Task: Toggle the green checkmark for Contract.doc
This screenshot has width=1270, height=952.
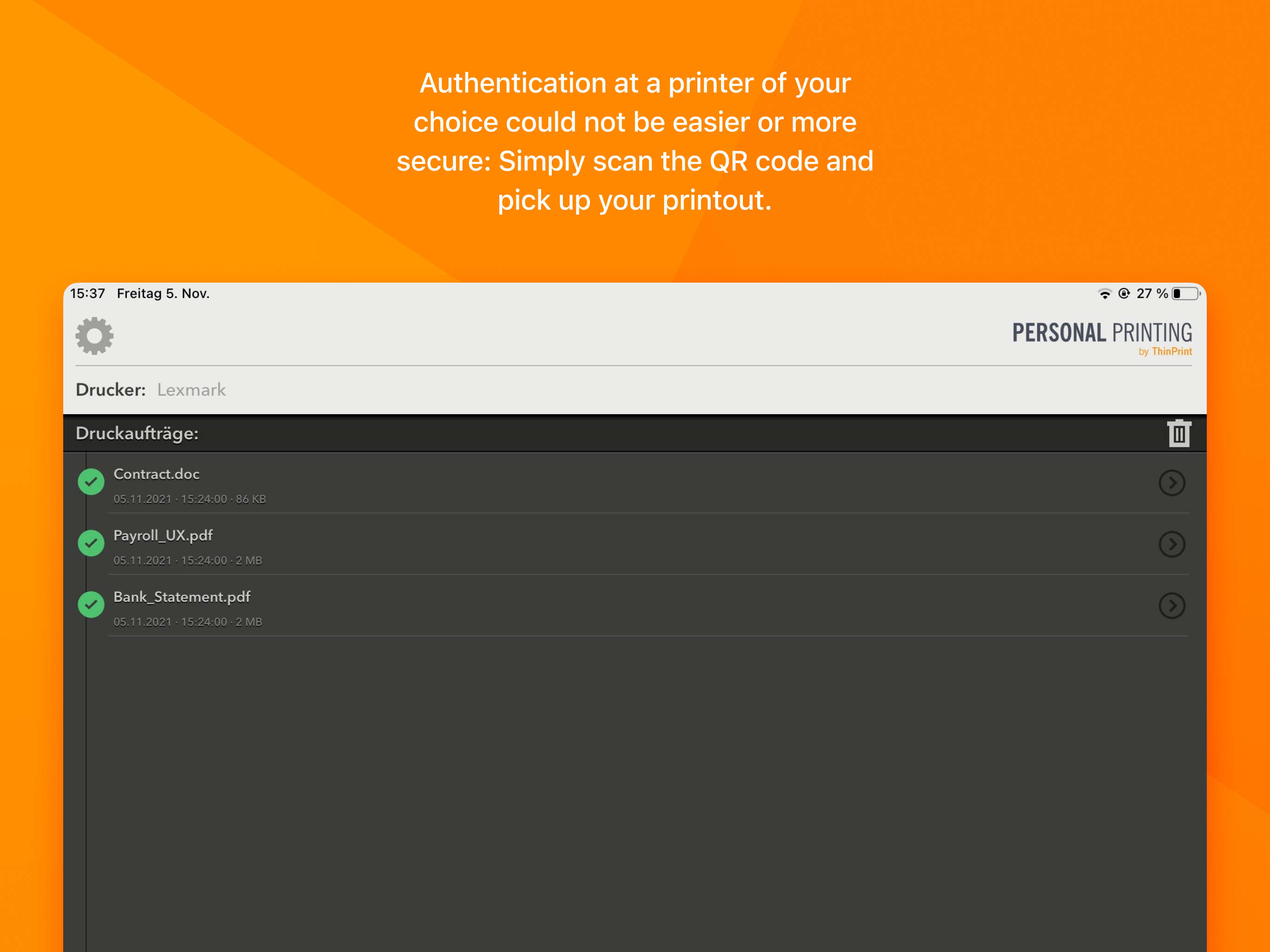Action: 91,482
